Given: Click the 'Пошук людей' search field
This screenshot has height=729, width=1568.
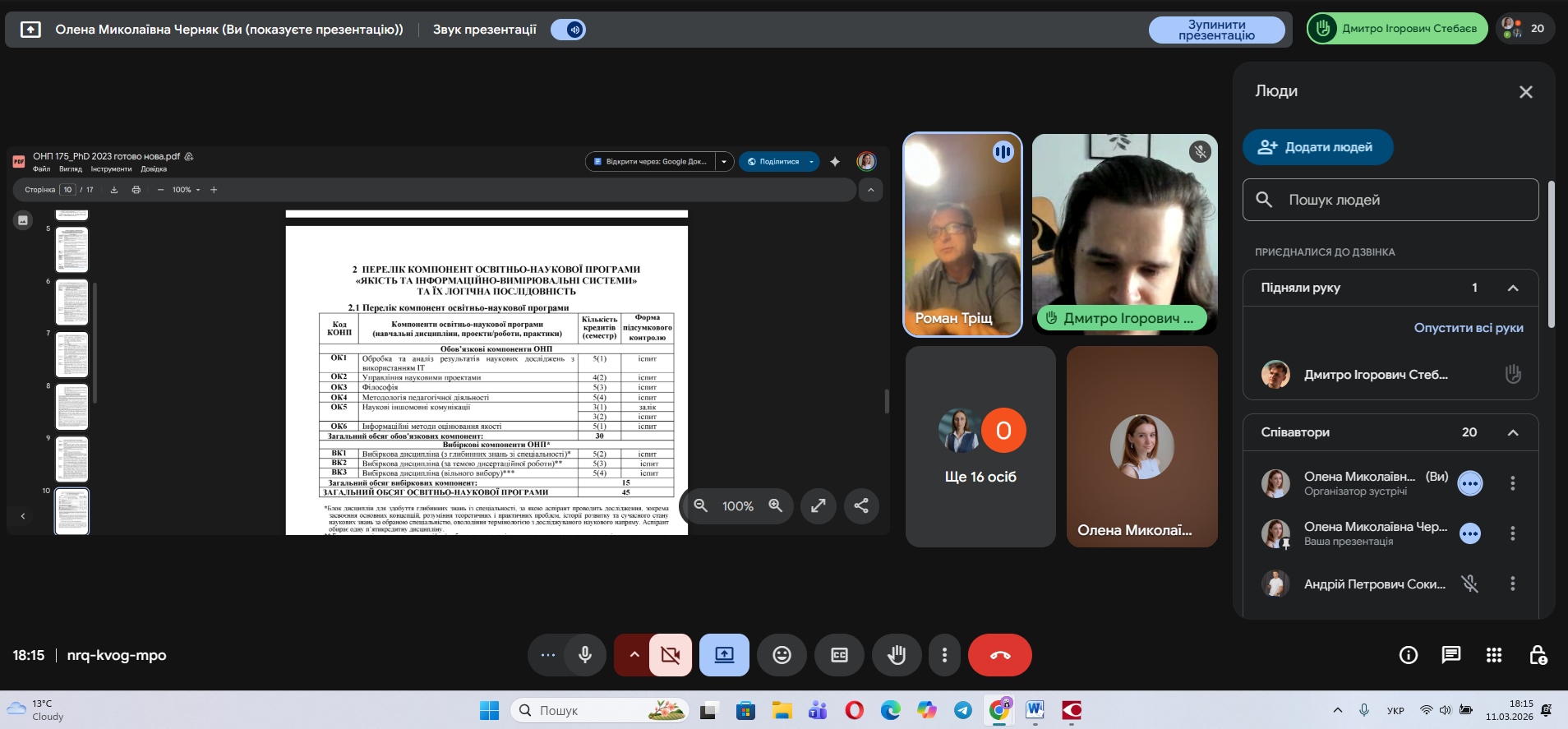Looking at the screenshot, I should tap(1390, 200).
